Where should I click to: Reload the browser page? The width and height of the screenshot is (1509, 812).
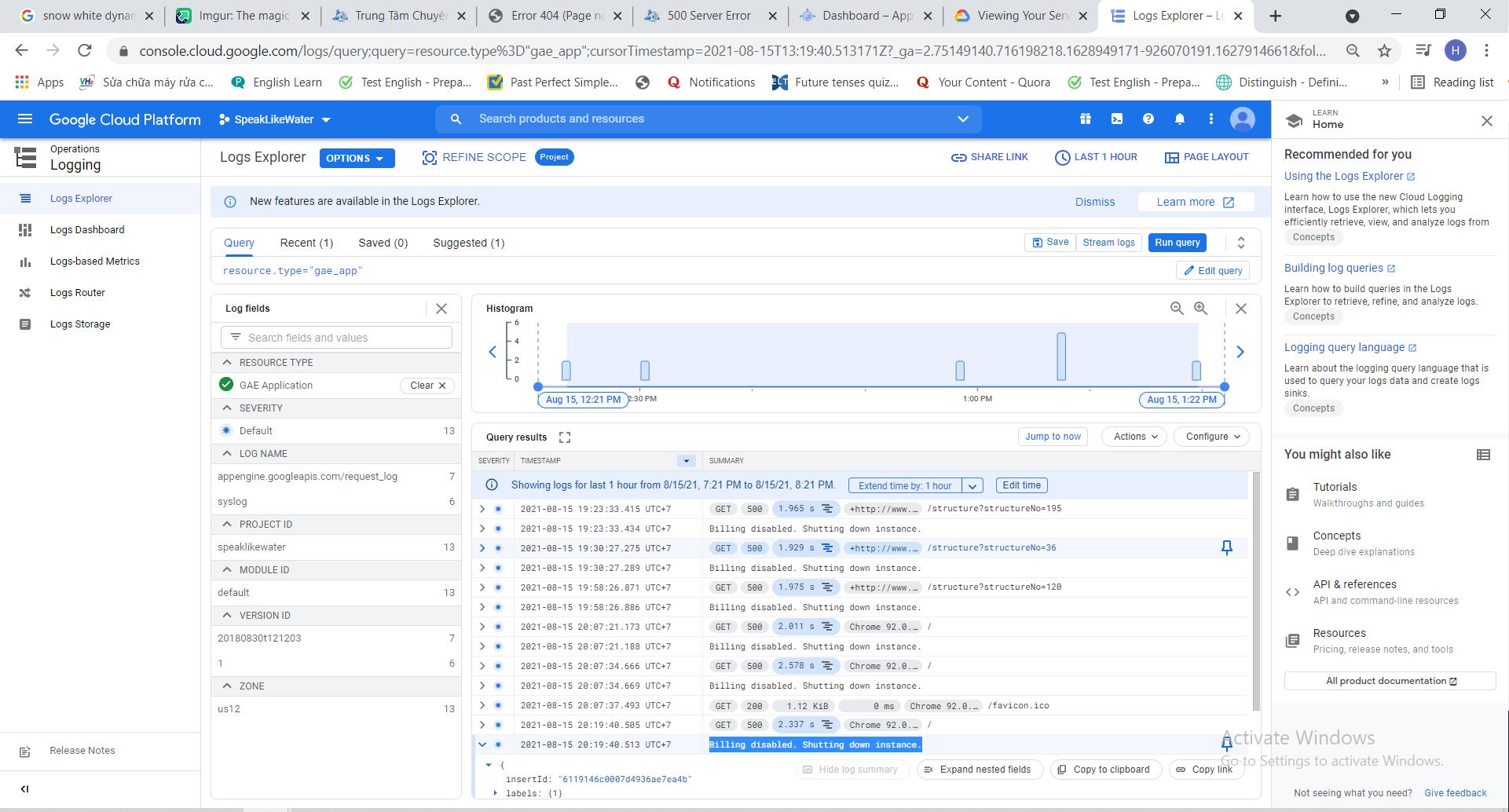click(85, 51)
